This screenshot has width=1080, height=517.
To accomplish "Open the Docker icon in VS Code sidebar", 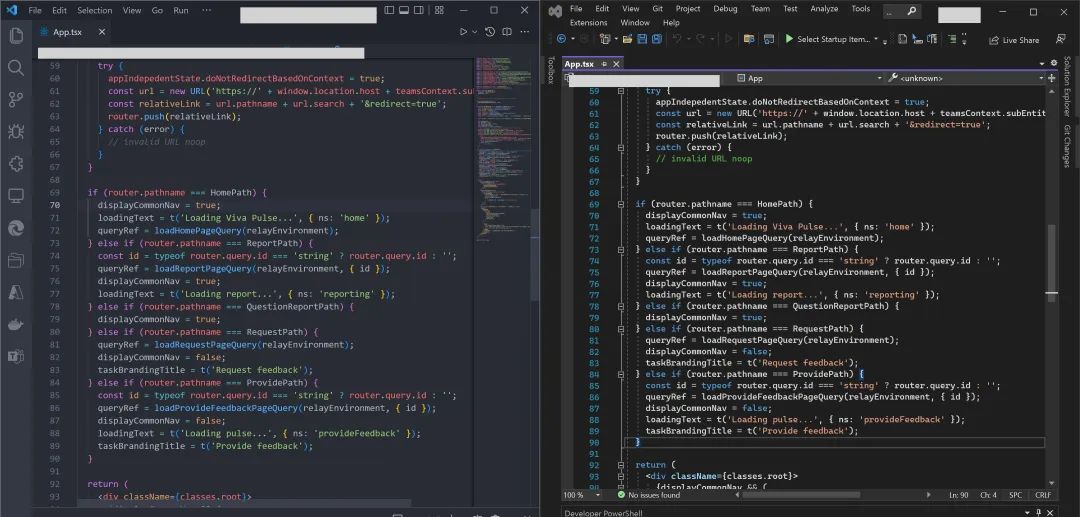I will click(16, 324).
